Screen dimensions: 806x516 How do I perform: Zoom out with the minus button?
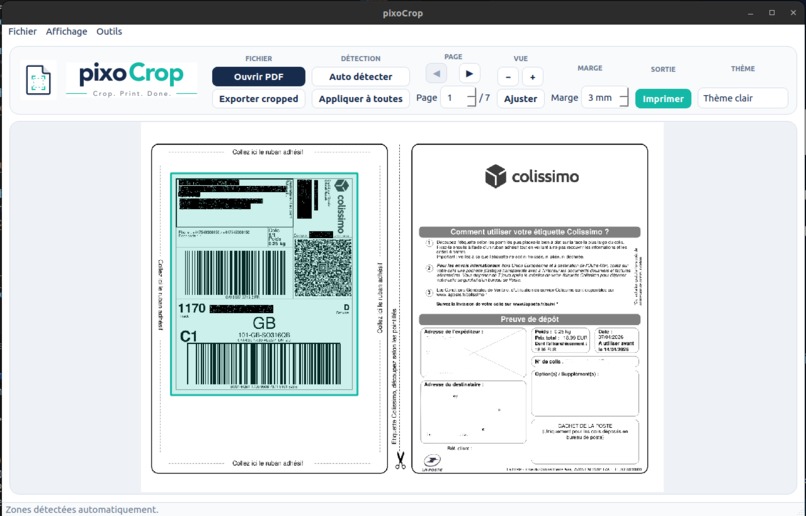[x=508, y=77]
